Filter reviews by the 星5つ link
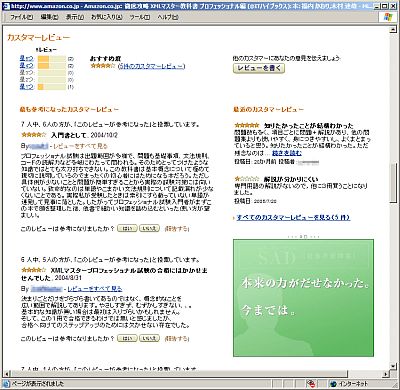Viewport: 400px width, 390px height. [27, 58]
